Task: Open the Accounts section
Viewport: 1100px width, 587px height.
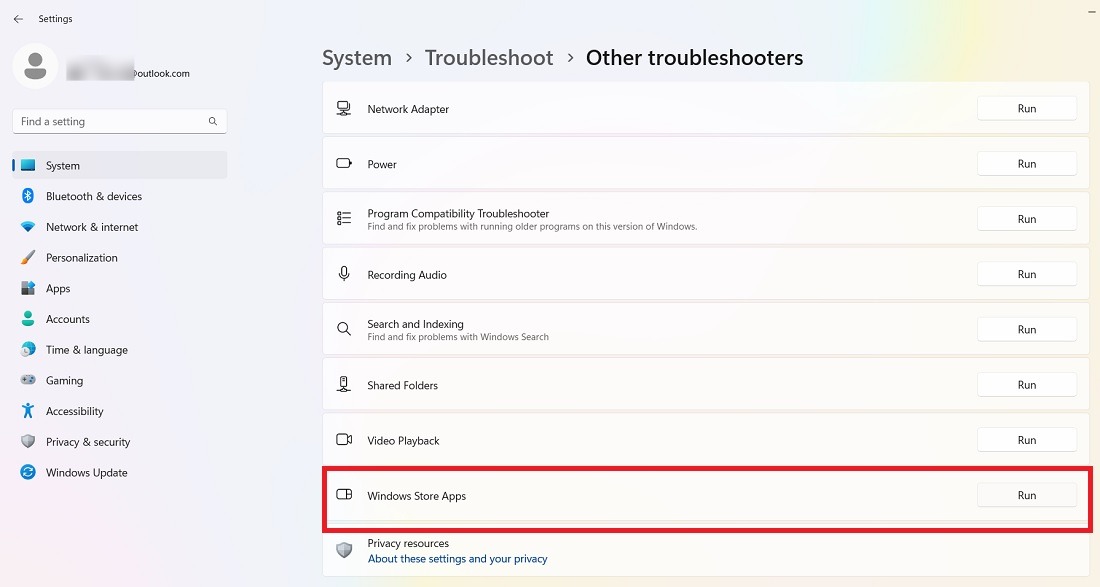Action: coord(68,318)
